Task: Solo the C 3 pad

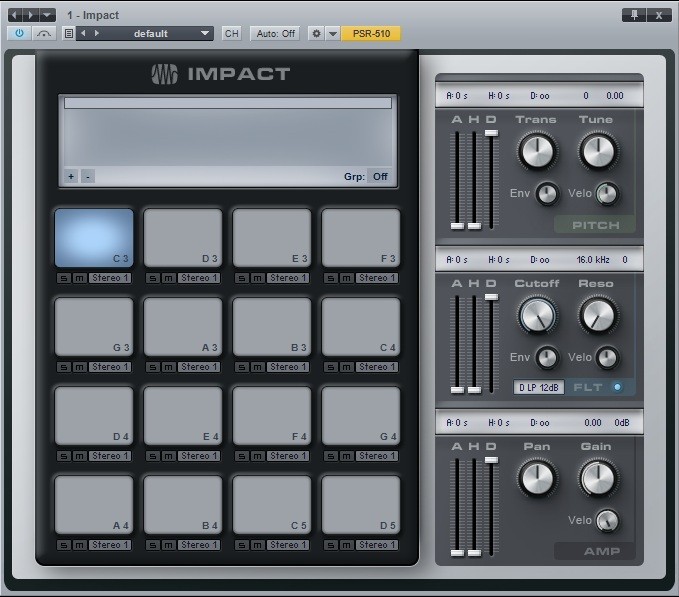Action: [64, 278]
